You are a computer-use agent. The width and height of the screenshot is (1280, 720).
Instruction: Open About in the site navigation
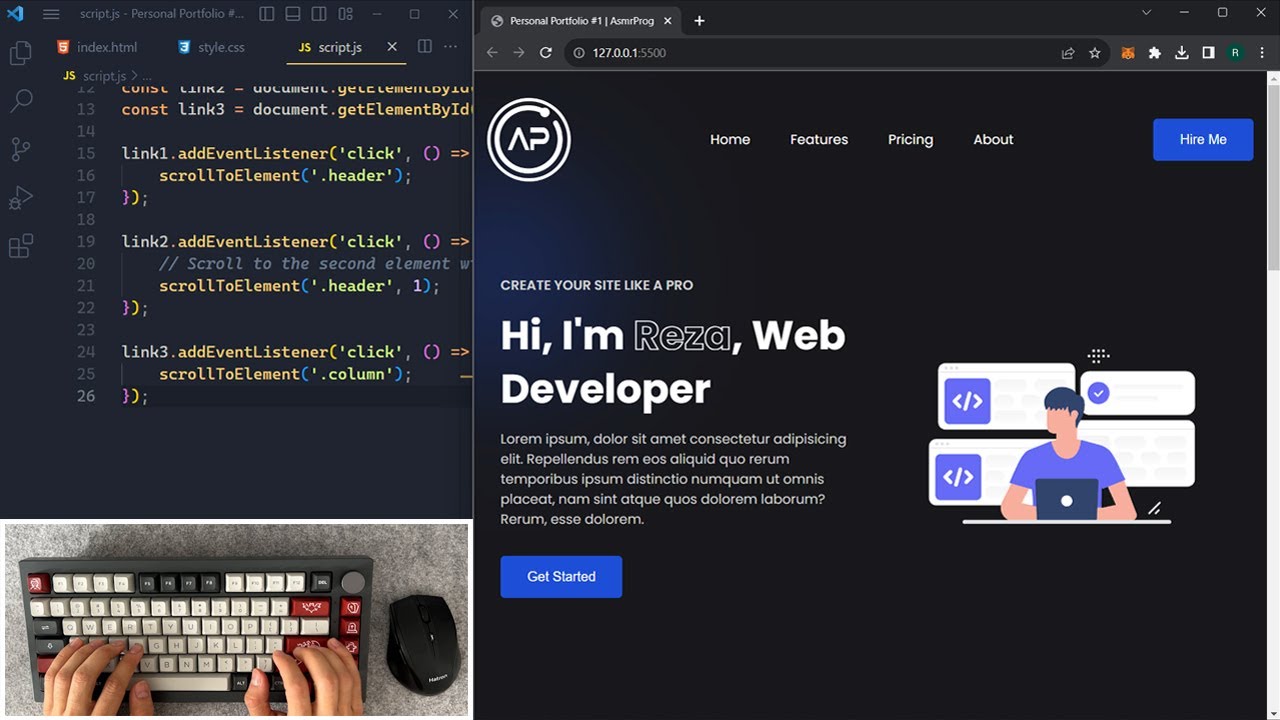993,140
